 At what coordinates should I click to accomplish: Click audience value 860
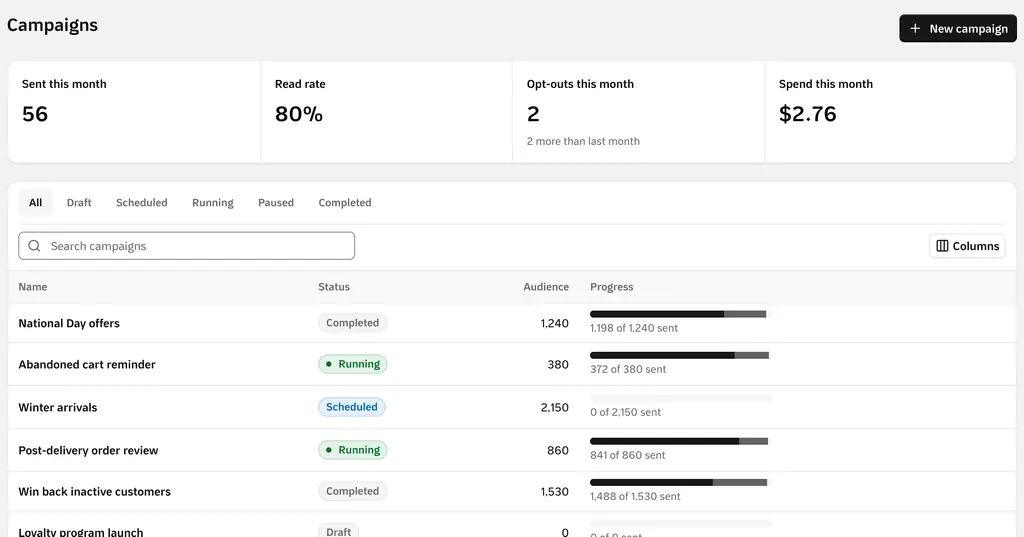coord(558,451)
